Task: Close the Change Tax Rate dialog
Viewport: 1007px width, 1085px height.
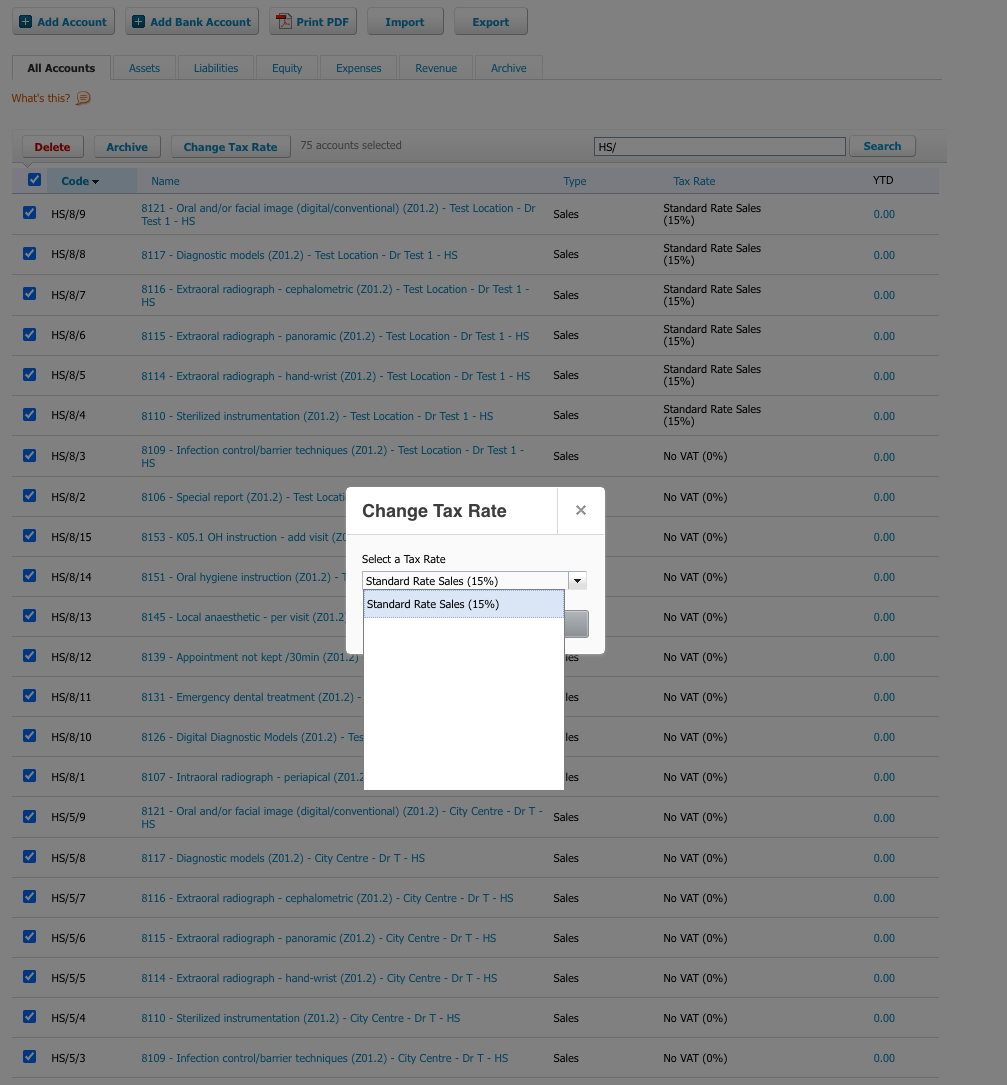Action: coord(580,510)
